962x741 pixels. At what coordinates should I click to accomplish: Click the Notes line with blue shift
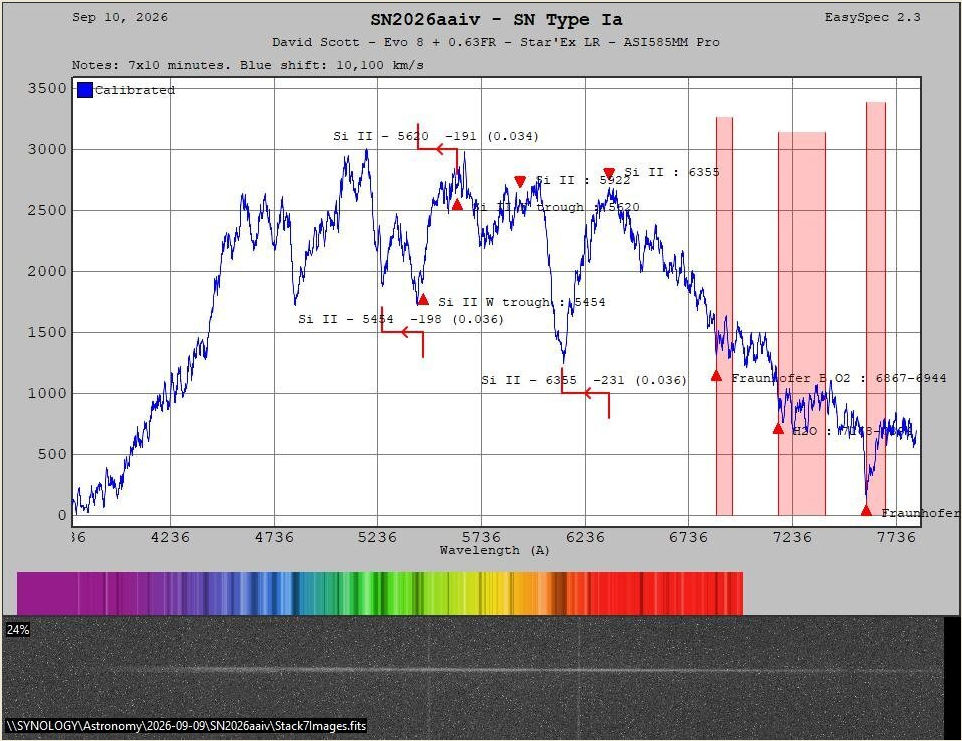(248, 65)
